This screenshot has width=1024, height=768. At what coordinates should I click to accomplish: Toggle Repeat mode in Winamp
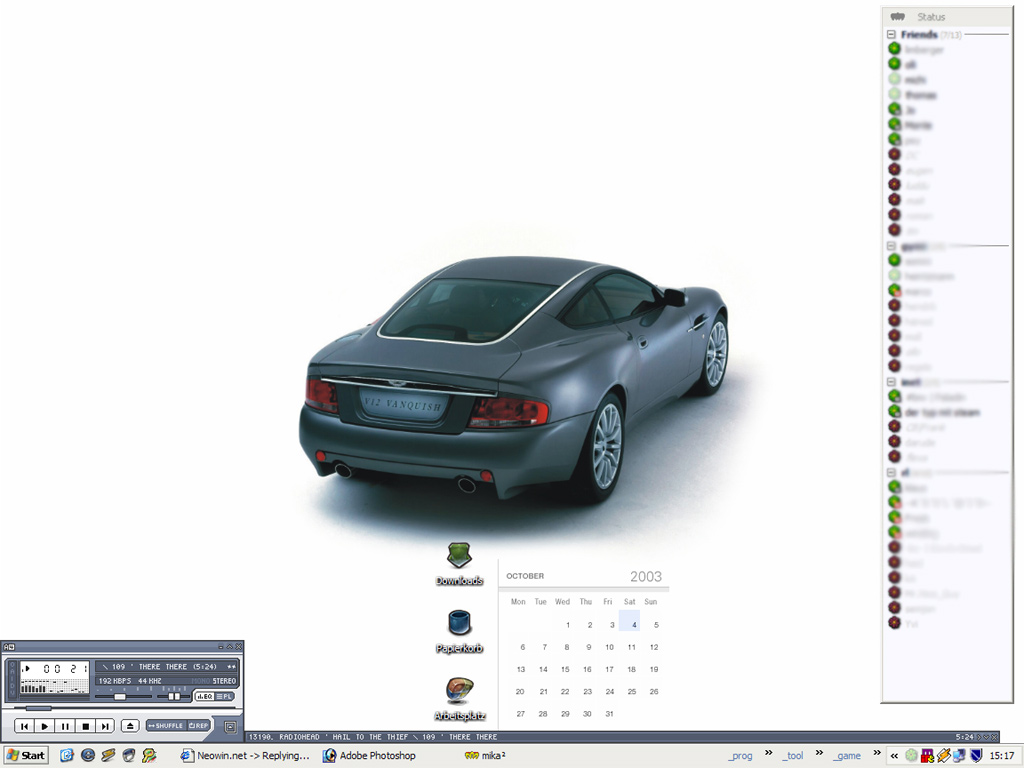200,726
